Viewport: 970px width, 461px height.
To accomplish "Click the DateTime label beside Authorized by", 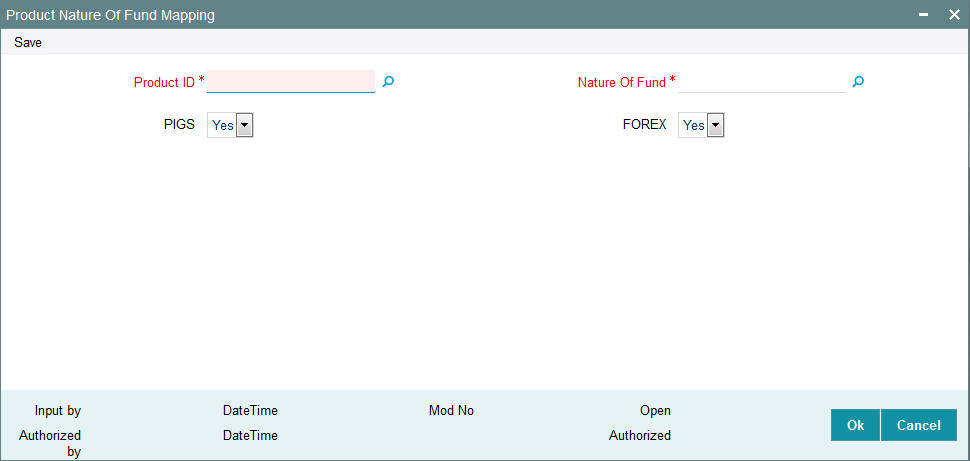I will pos(251,435).
